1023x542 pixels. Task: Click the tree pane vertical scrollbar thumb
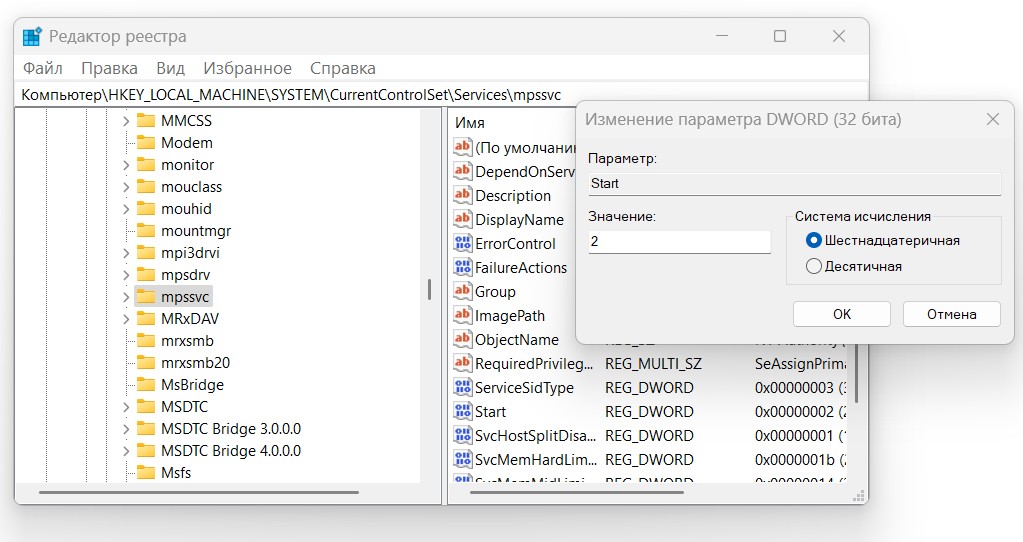429,289
